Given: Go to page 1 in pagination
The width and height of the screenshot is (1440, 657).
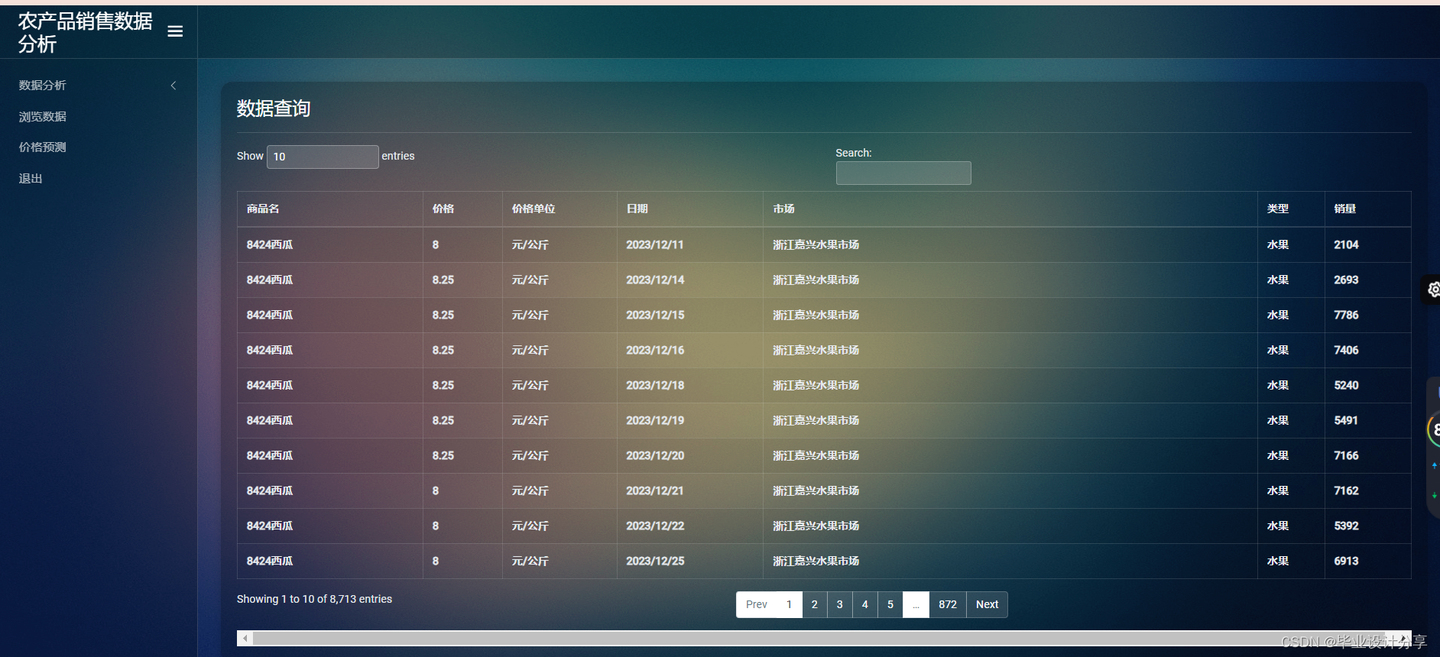Looking at the screenshot, I should tap(789, 604).
